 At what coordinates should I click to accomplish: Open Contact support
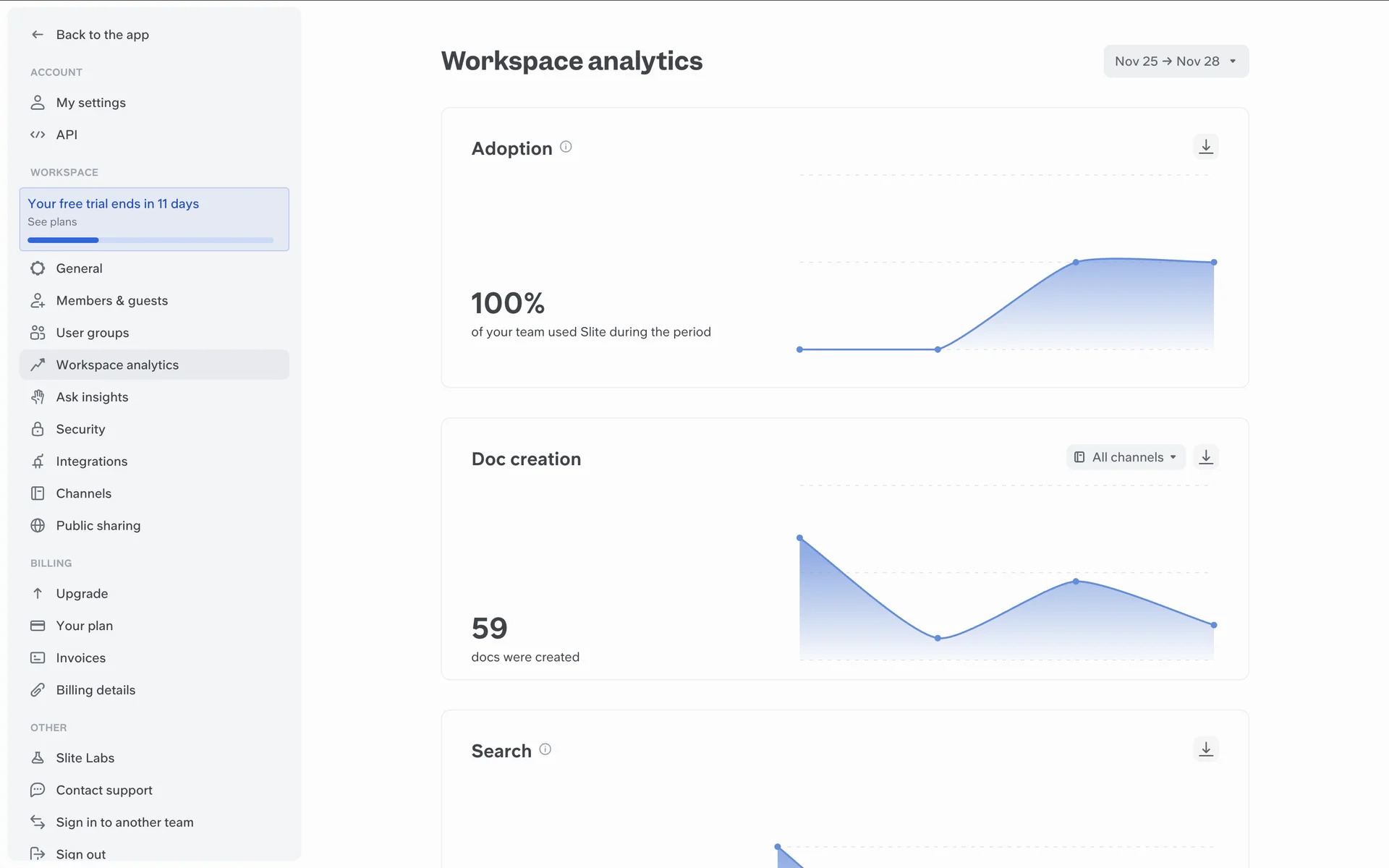104,791
